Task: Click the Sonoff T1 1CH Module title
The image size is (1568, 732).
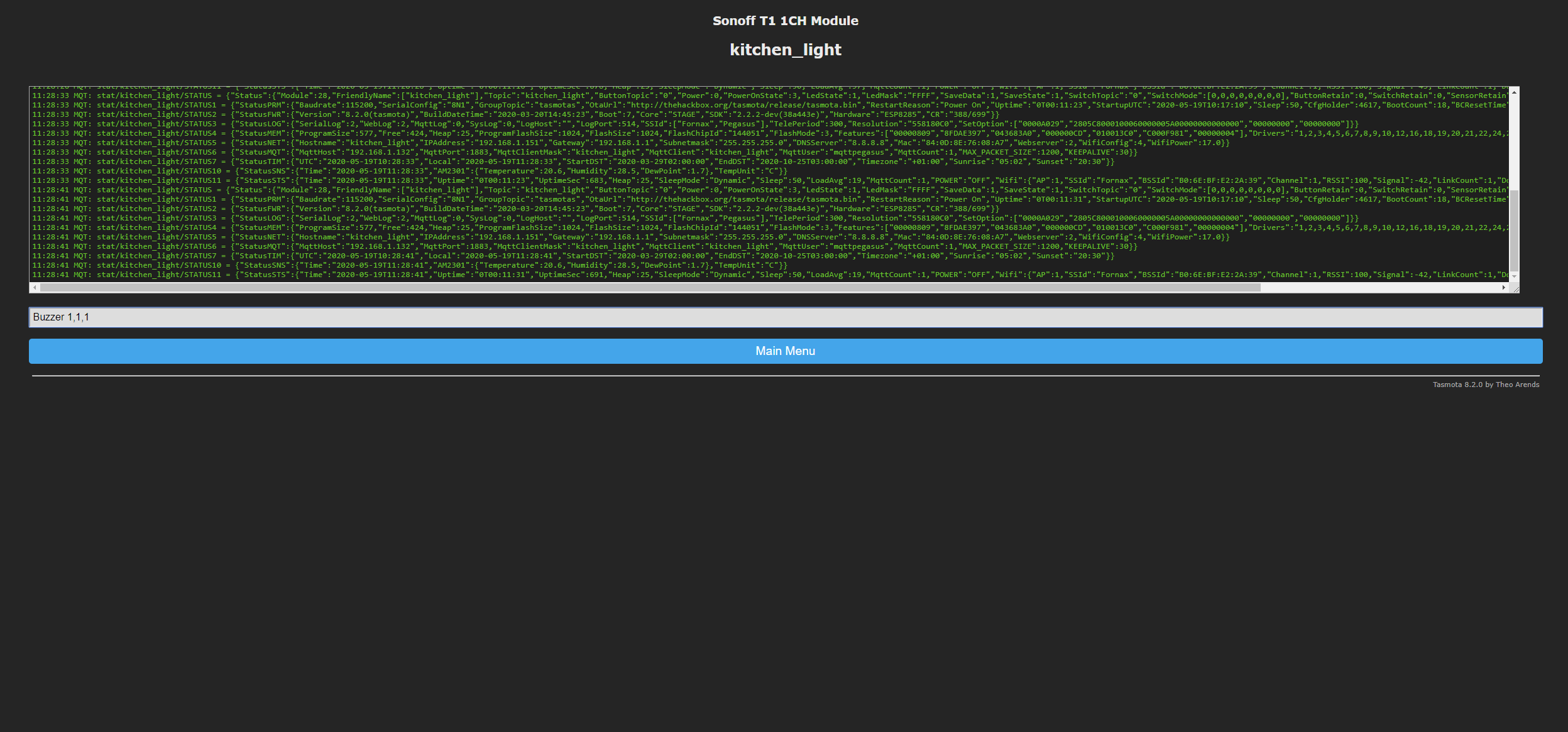Action: click(786, 21)
